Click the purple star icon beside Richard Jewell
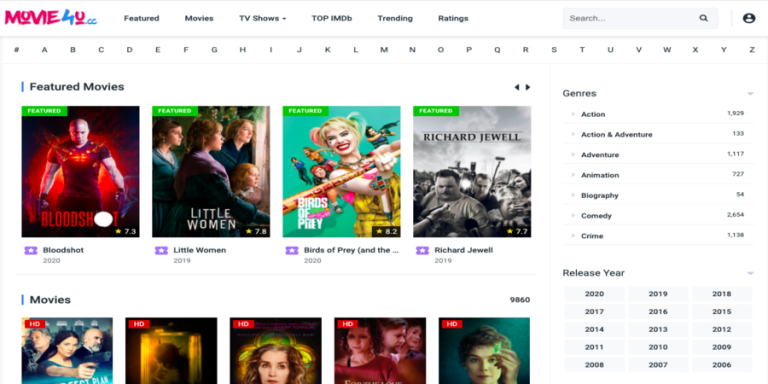Viewport: 768px width, 384px height. click(x=422, y=250)
